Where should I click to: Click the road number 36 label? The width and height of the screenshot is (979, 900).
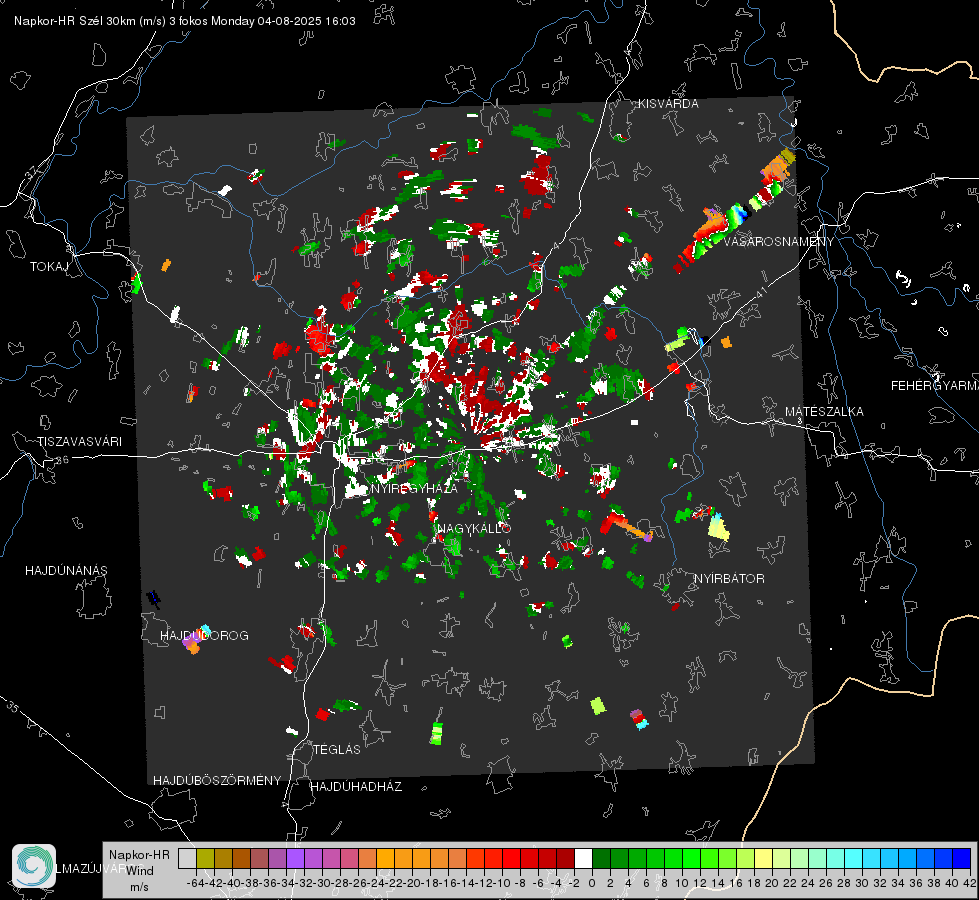click(62, 460)
